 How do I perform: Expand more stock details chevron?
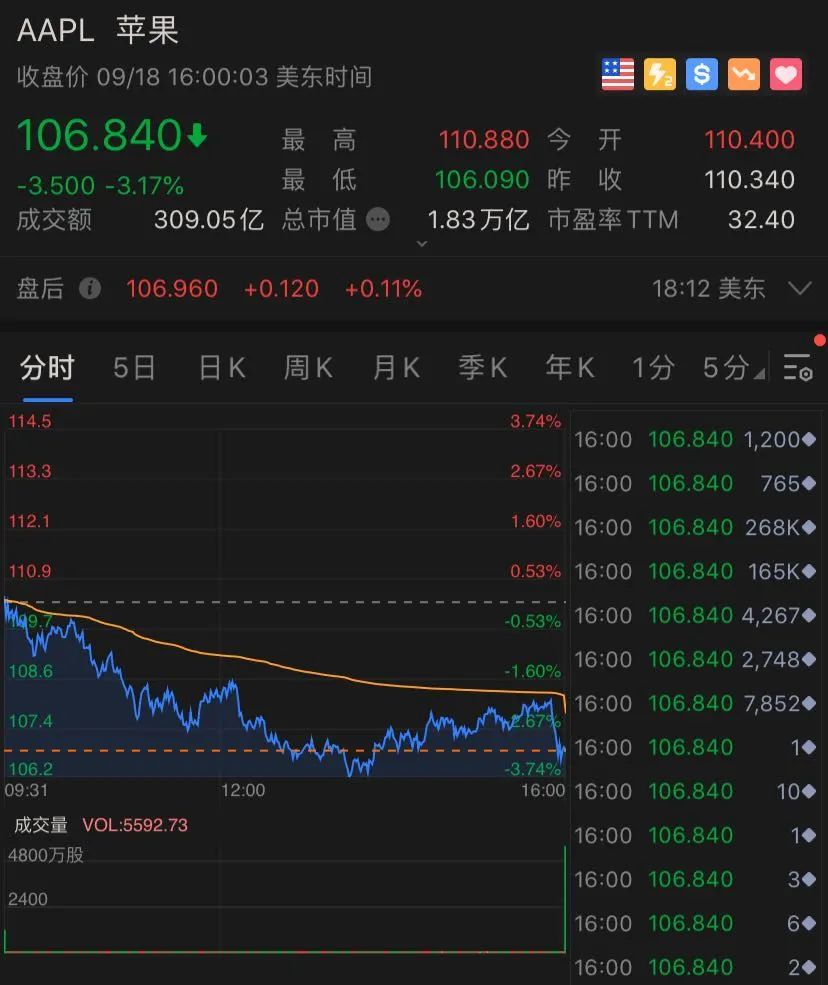(x=422, y=244)
